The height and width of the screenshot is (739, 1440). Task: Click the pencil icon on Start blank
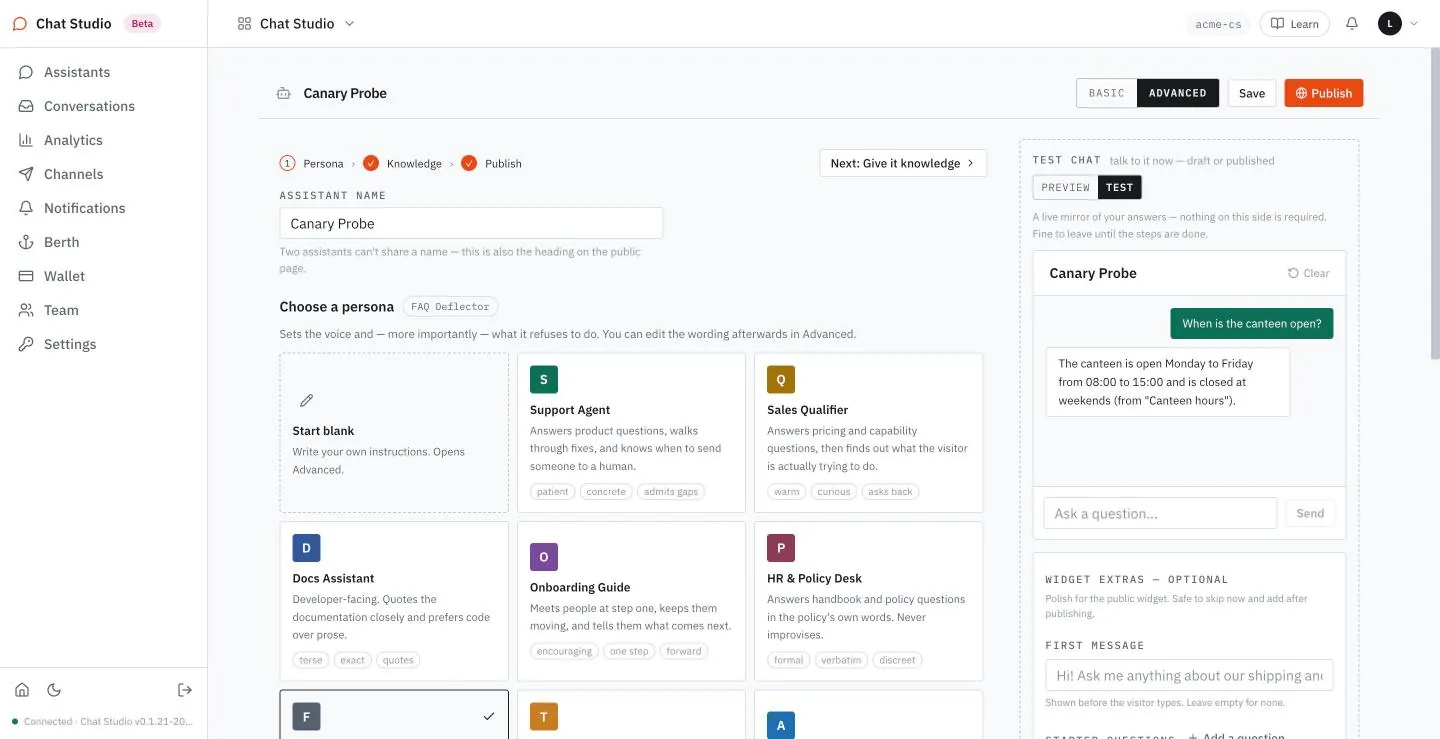307,400
